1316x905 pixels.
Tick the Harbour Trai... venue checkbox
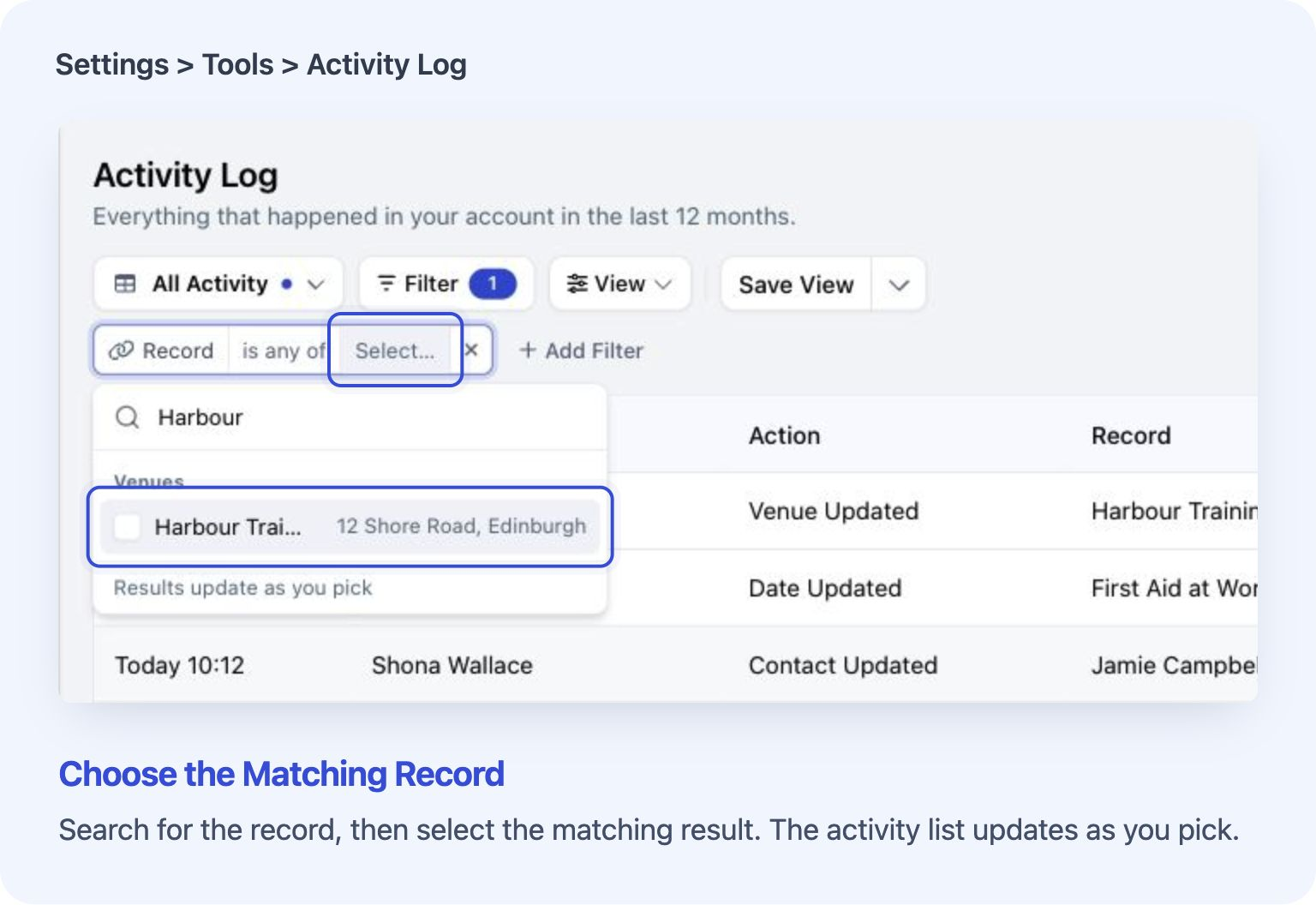click(x=128, y=526)
